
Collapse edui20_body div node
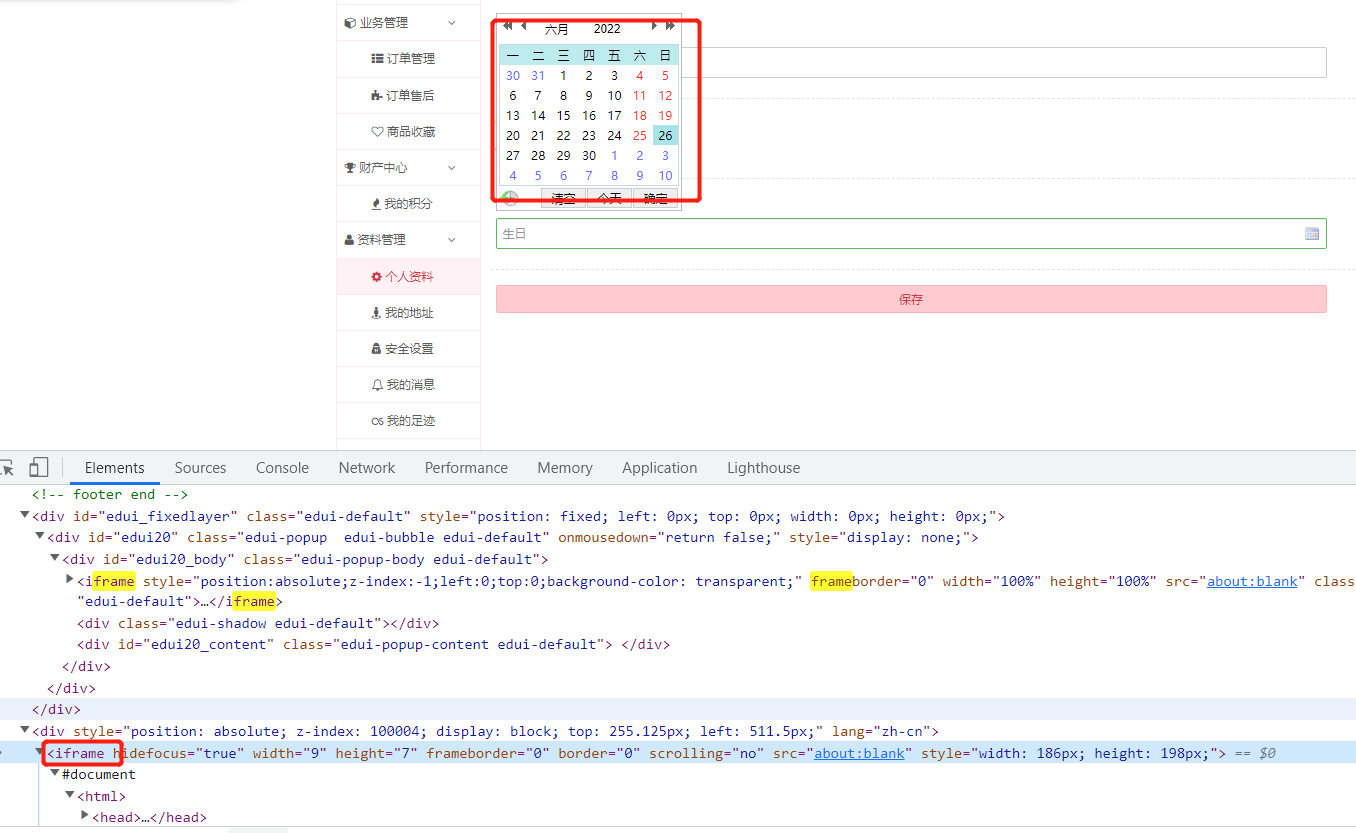click(x=55, y=559)
